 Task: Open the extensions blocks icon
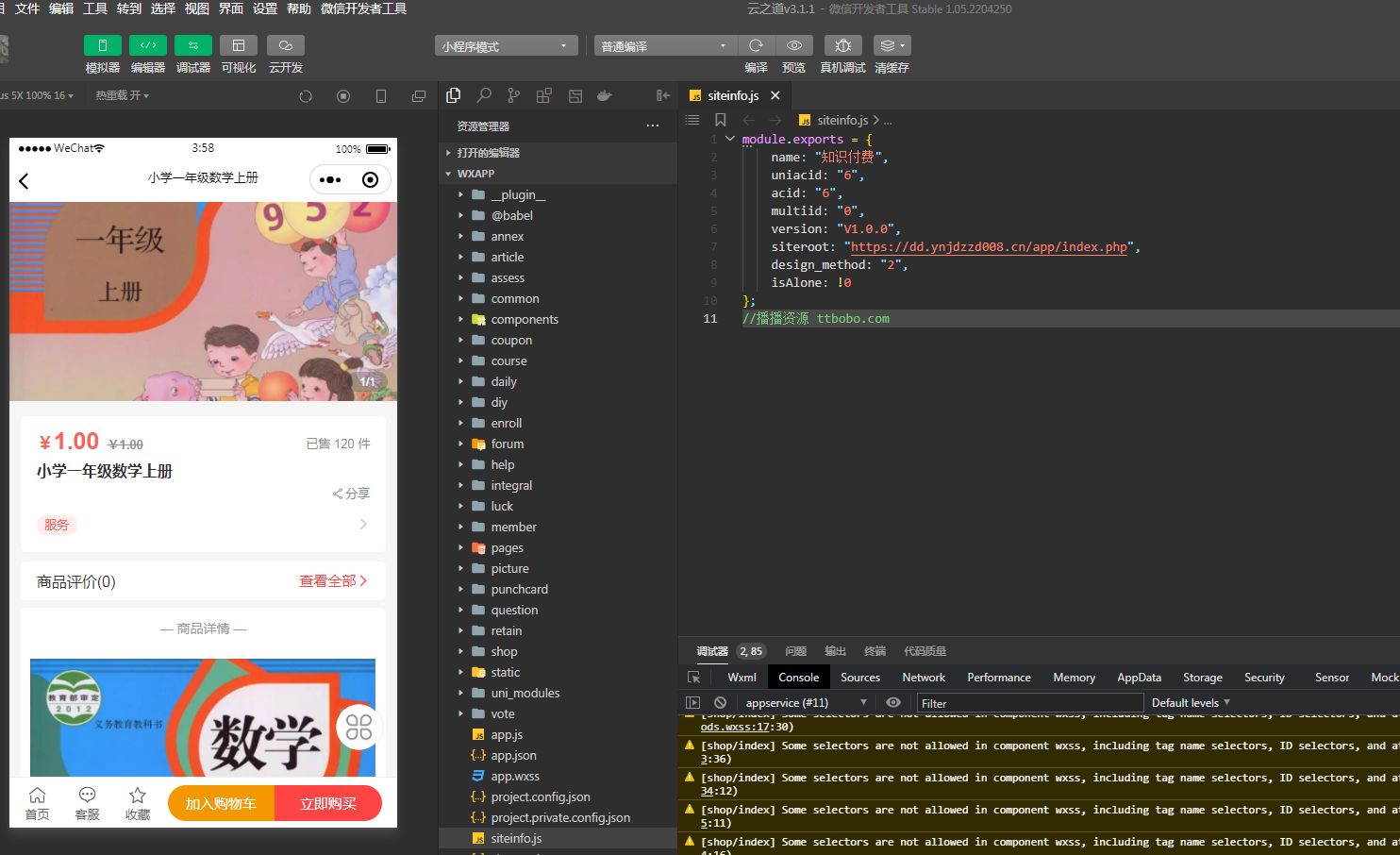[544, 95]
